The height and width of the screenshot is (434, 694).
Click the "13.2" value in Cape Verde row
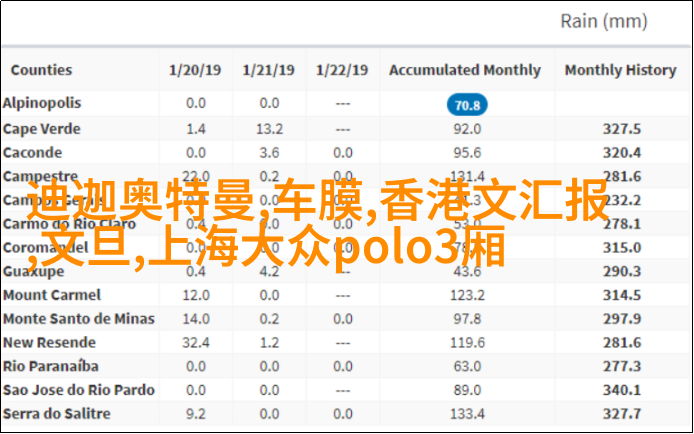tap(269, 129)
